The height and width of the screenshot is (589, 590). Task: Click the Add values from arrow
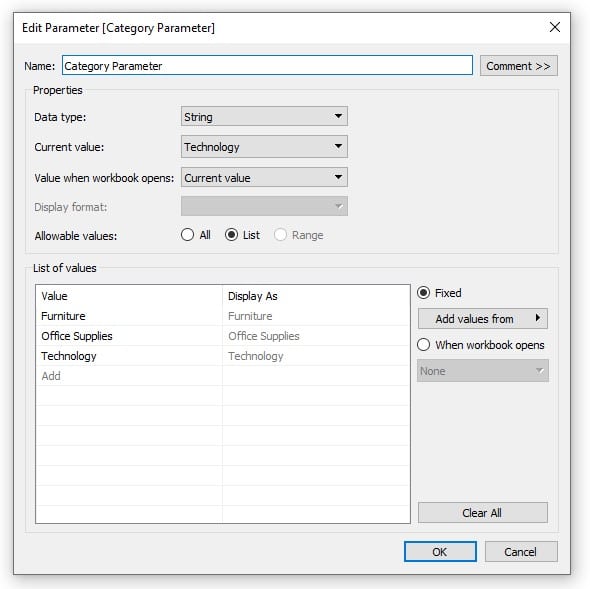537,318
